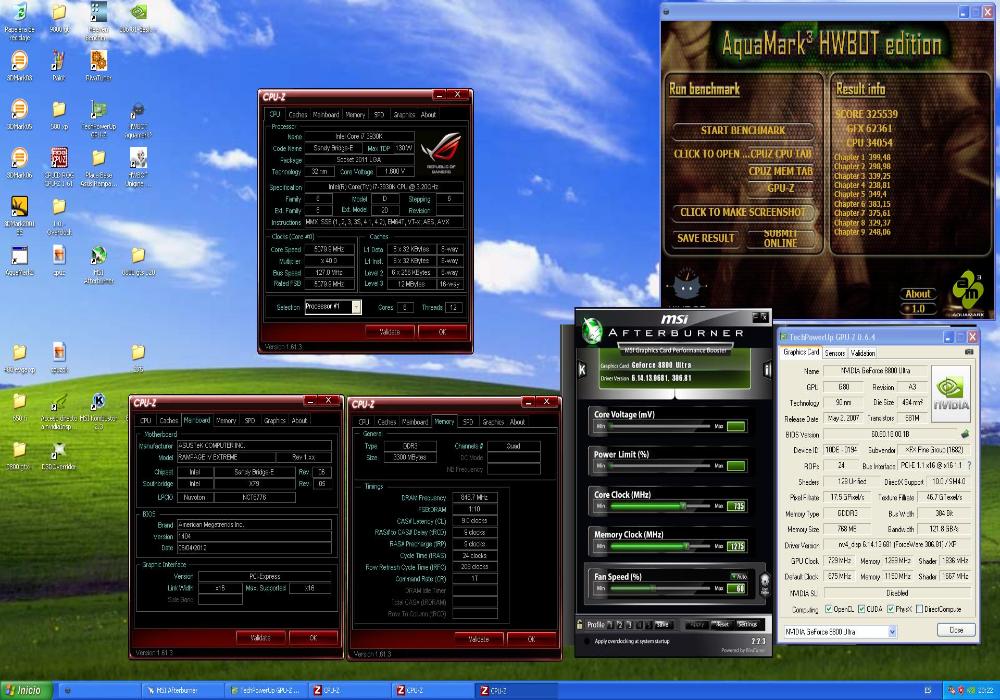Toggle the Fan Speed Auto option

pos(739,576)
